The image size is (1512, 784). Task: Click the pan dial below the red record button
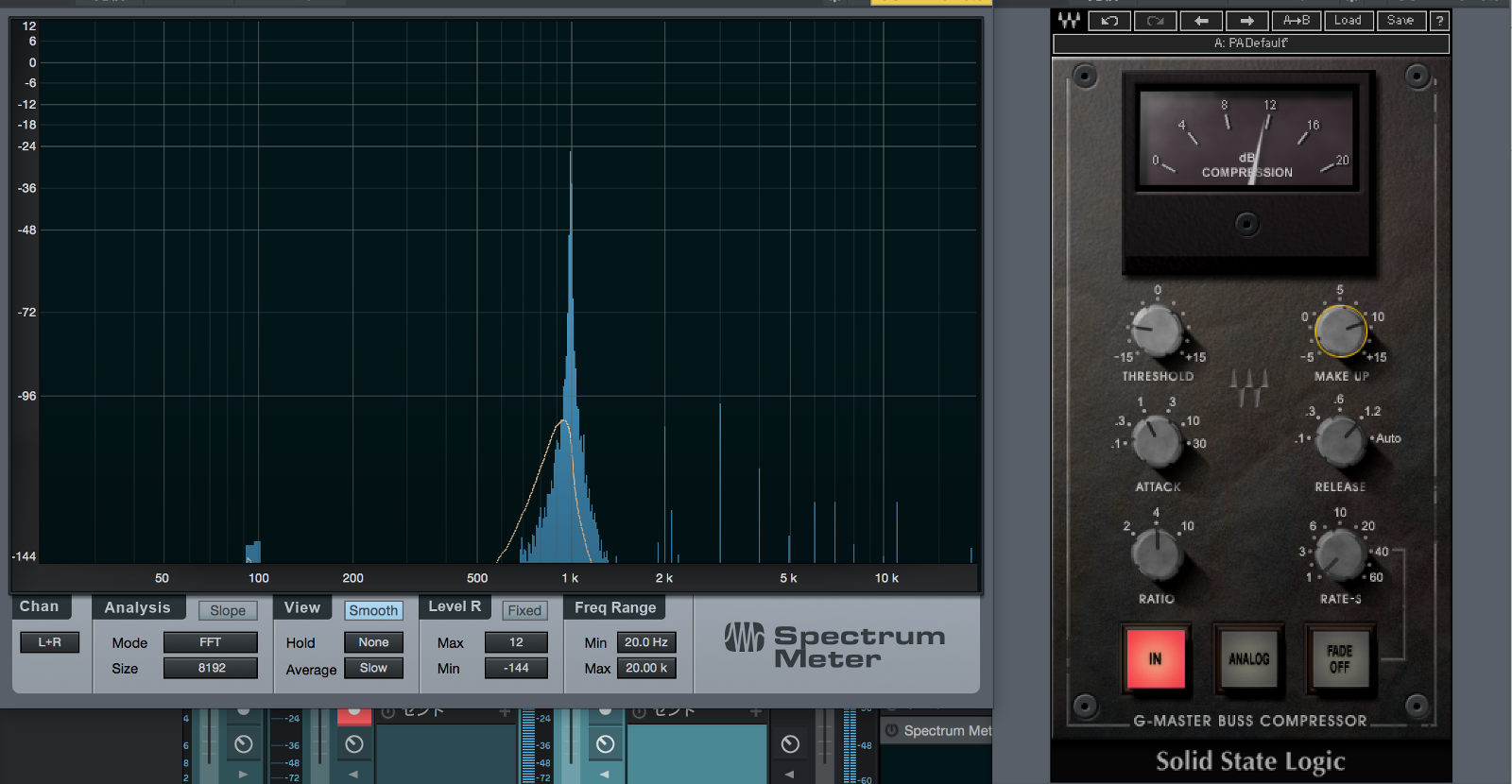tap(354, 744)
